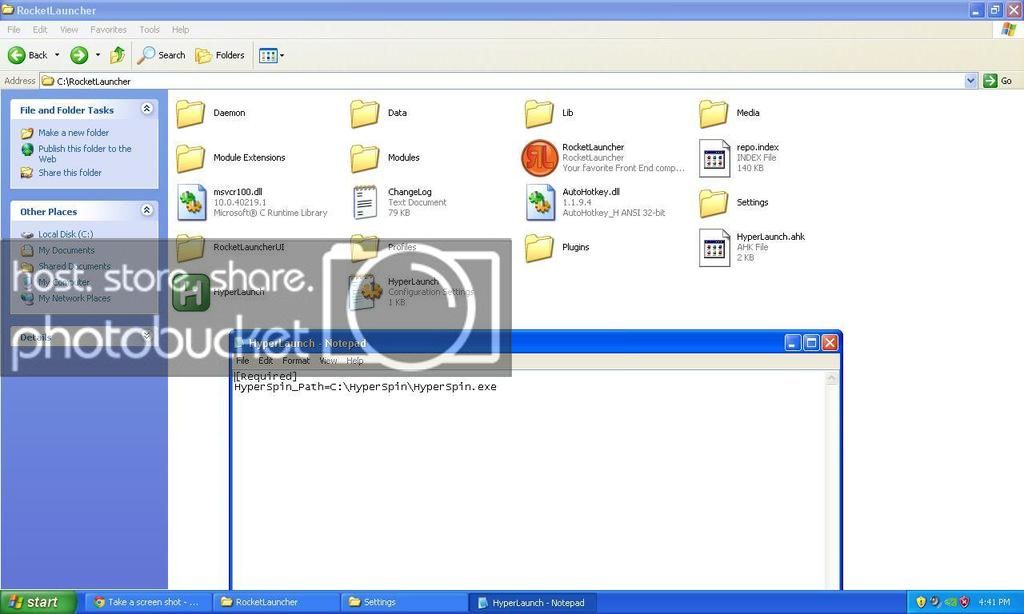This screenshot has height=614, width=1024.
Task: Open the RocketLauncher application icon
Action: point(540,157)
